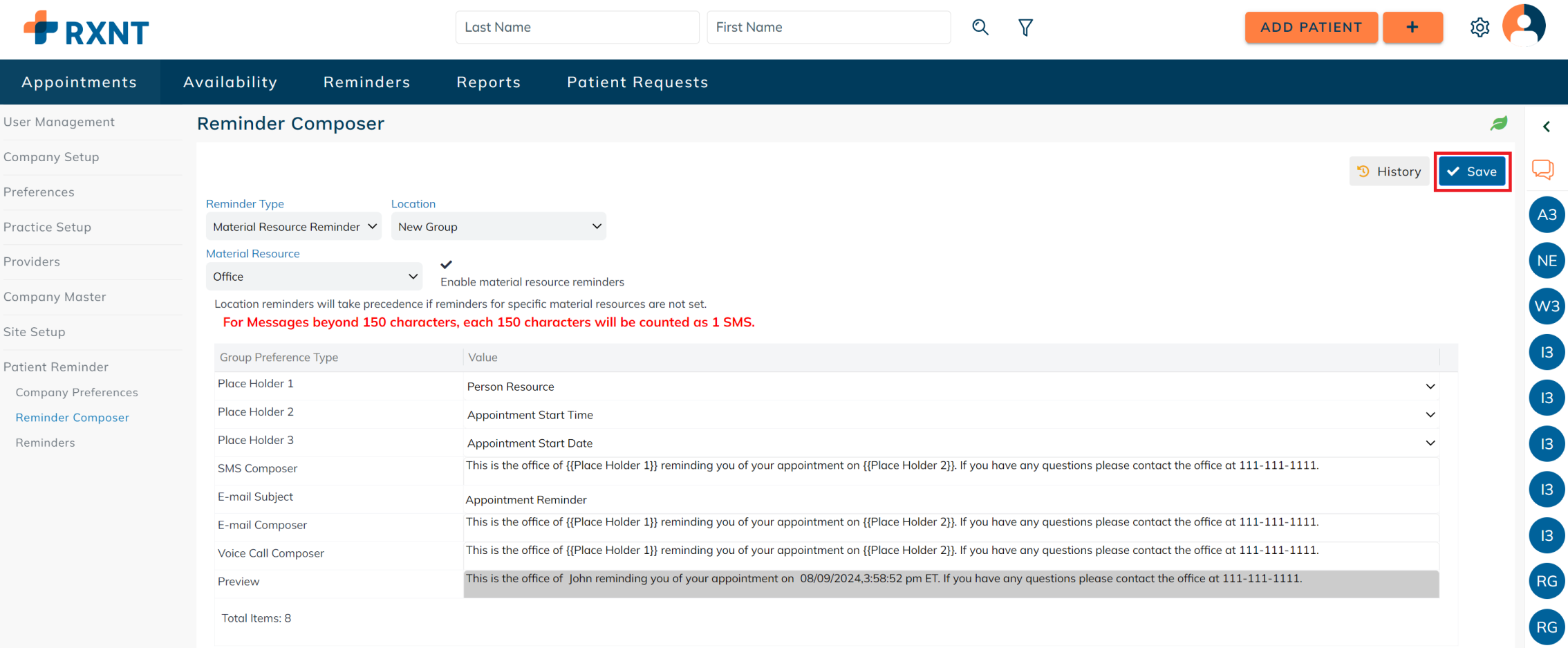Open the Reminder Type dropdown
Viewport: 1568px width, 648px height.
coord(294,227)
